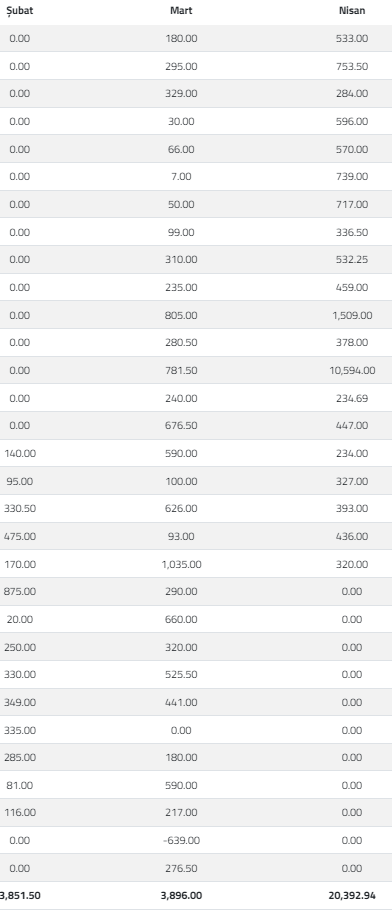The image size is (392, 910).
Task: Select the Nisan value 10,594.00
Action: [352, 370]
